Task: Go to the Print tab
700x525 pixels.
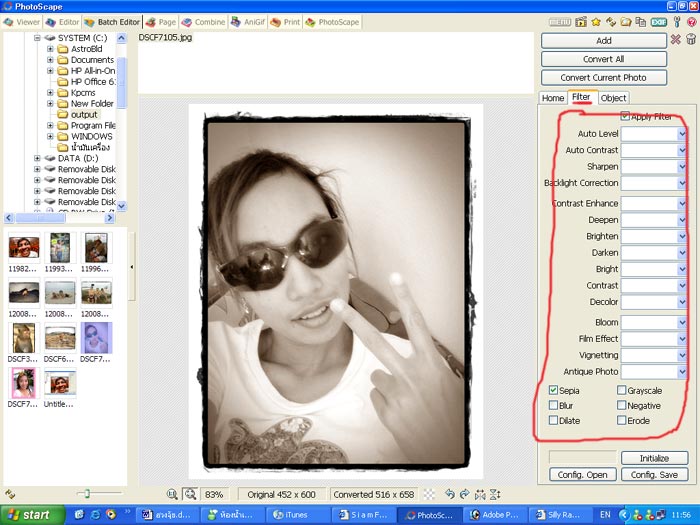Action: pyautogui.click(x=285, y=22)
